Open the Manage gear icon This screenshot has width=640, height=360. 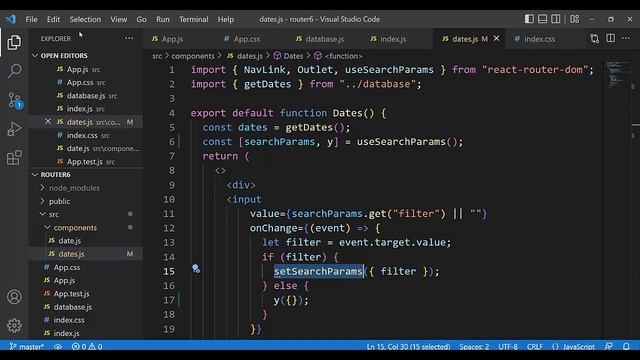click(14, 325)
